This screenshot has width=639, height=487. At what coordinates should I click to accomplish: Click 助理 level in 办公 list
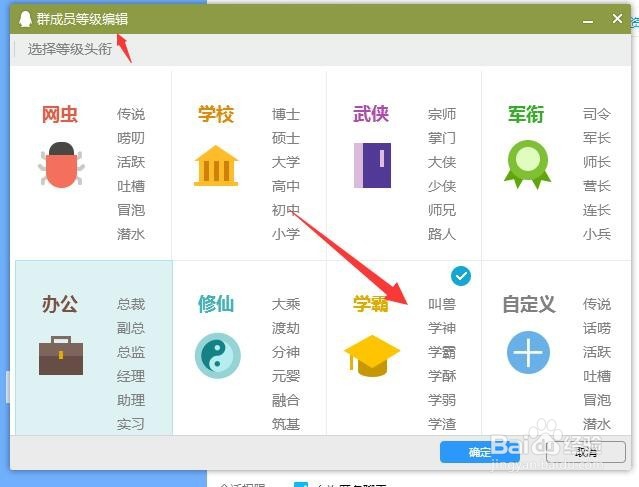point(131,401)
